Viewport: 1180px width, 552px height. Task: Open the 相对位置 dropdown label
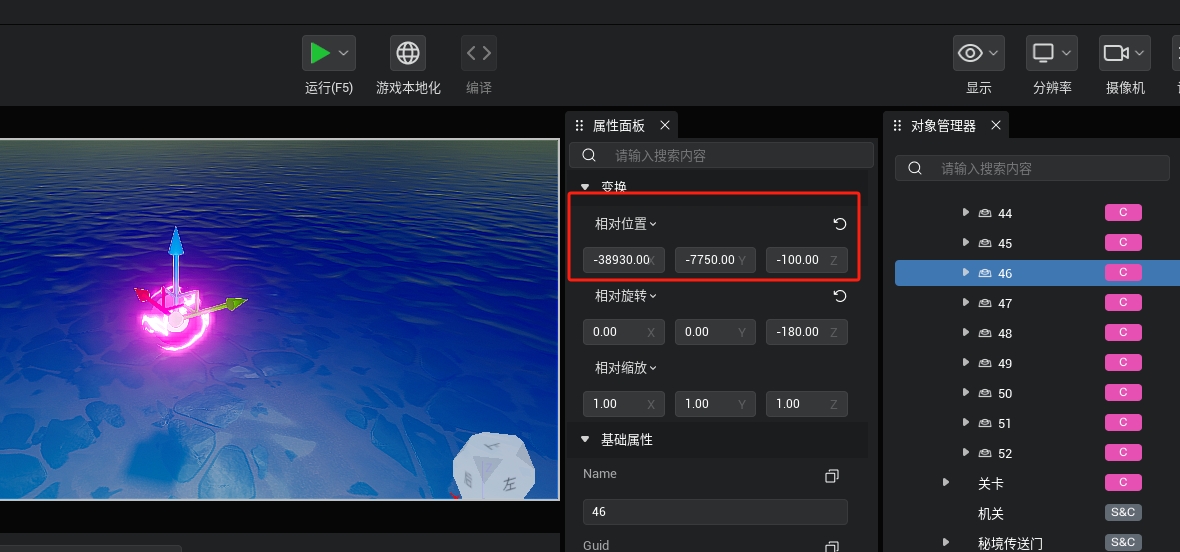(x=625, y=224)
